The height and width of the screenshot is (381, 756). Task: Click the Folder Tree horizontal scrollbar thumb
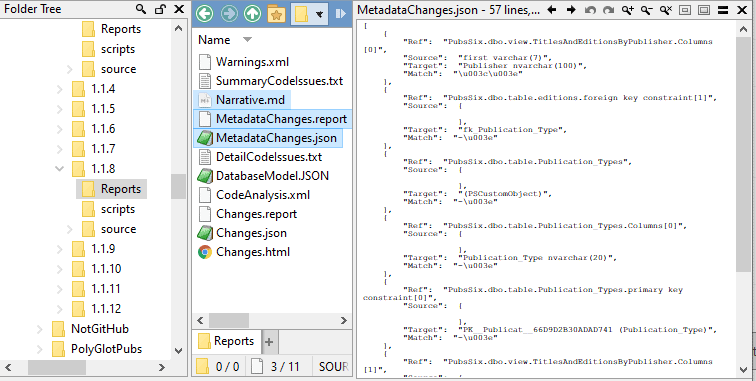[57, 367]
